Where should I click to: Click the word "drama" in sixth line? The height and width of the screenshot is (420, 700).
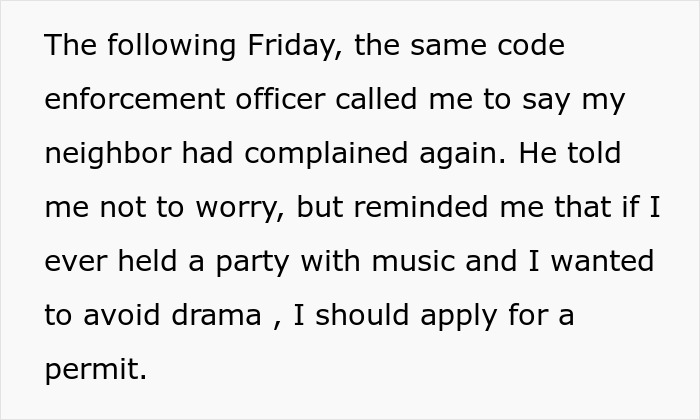click(x=217, y=315)
